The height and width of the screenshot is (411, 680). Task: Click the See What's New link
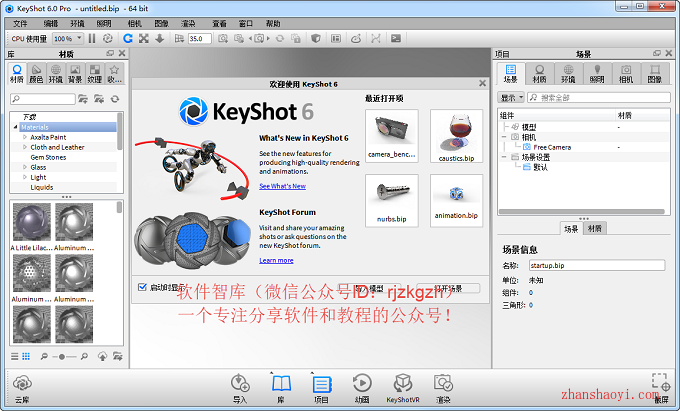coord(282,186)
